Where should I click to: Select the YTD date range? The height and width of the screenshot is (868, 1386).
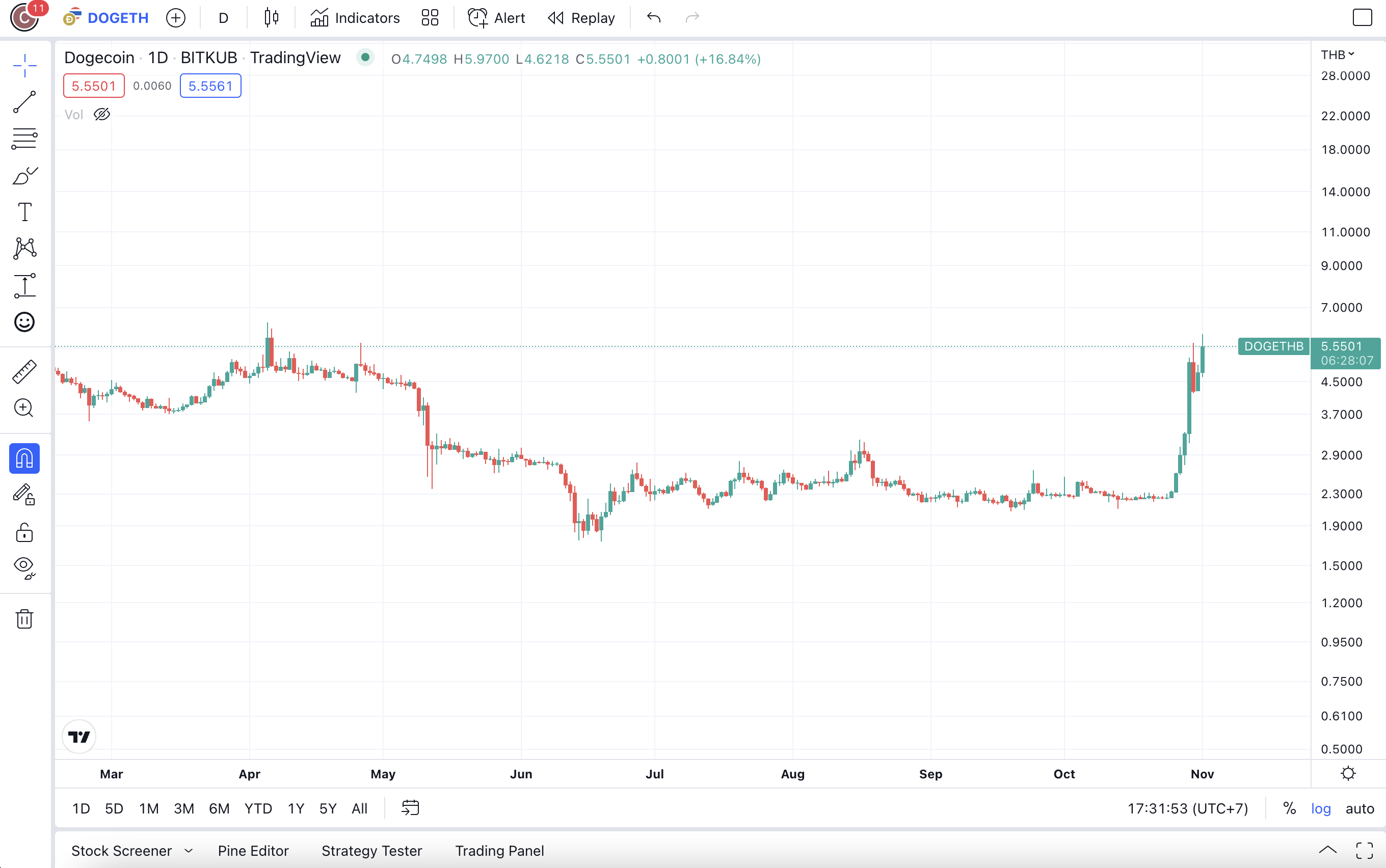pyautogui.click(x=258, y=808)
